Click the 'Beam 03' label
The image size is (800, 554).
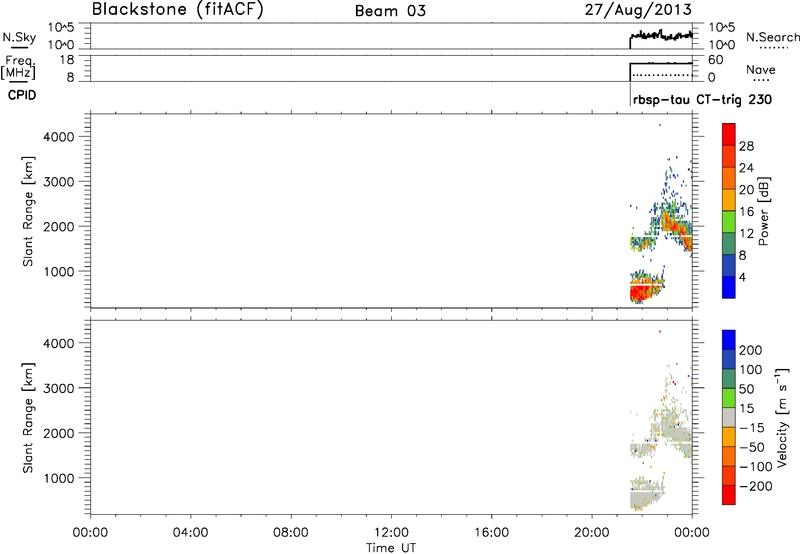pos(390,11)
